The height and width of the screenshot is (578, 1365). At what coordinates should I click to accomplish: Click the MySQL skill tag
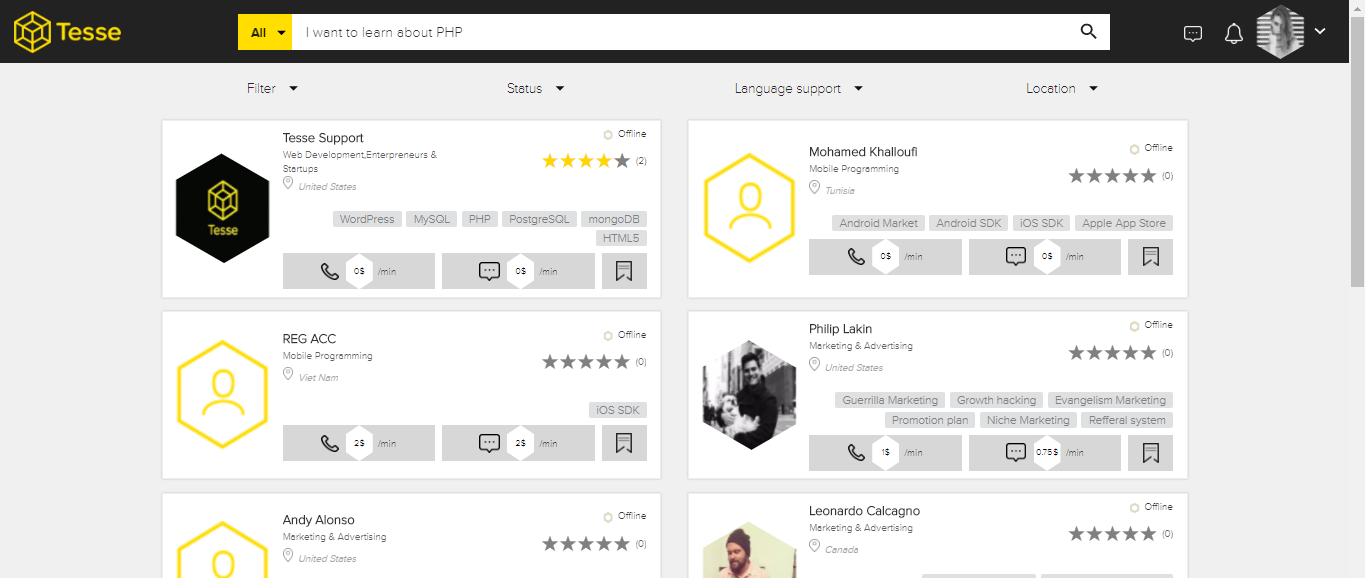coord(432,219)
